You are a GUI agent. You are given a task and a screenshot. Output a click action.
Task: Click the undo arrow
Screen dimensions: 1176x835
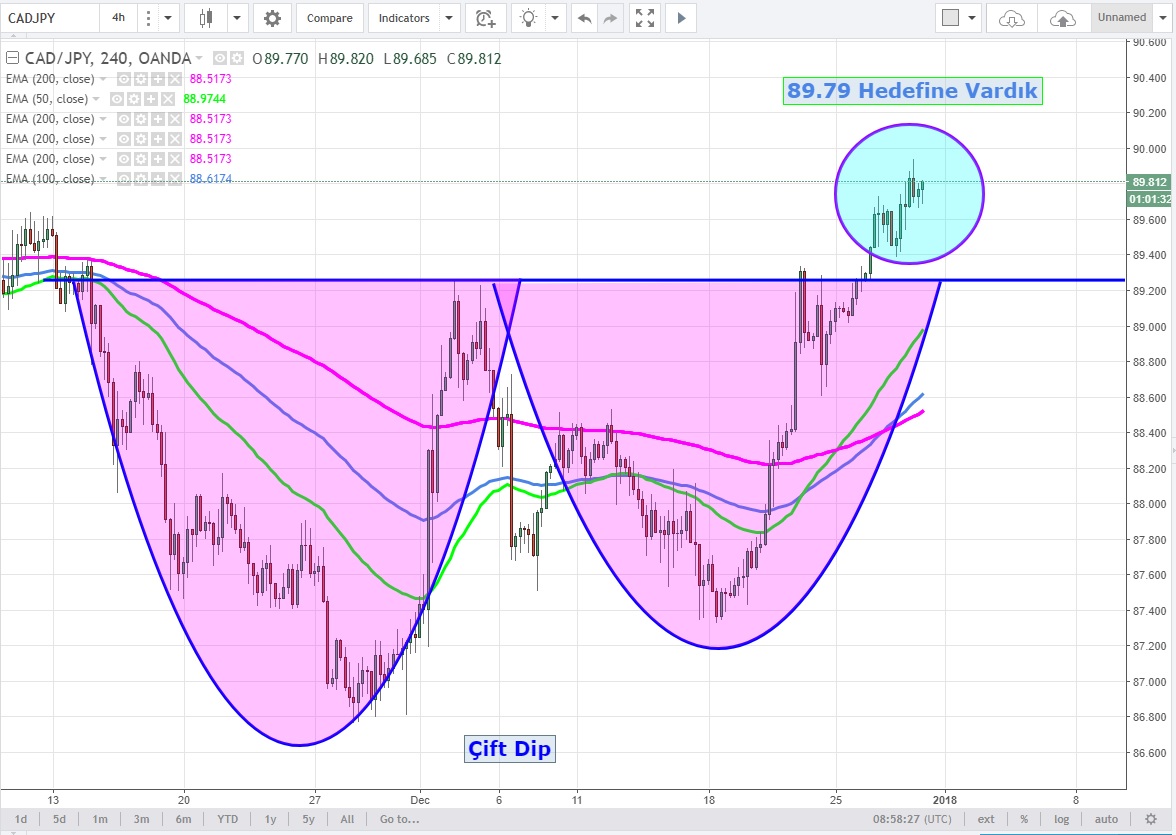(x=585, y=18)
